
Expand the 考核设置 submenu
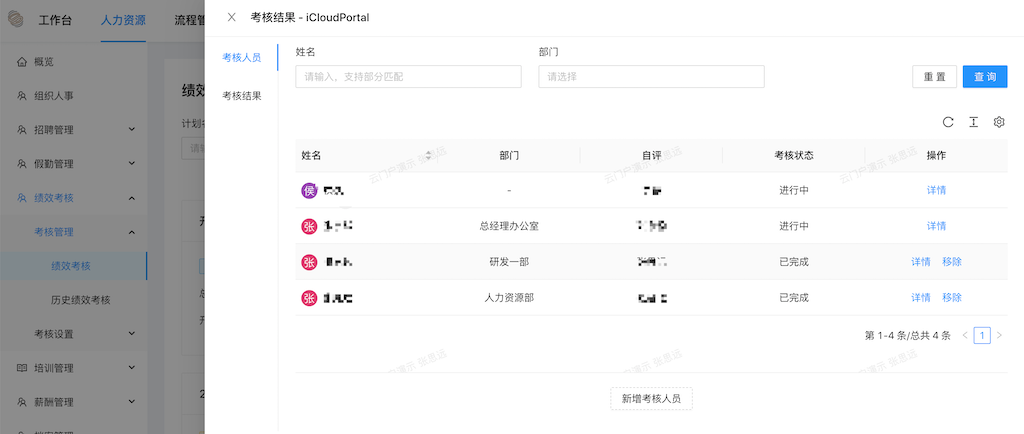(132, 333)
